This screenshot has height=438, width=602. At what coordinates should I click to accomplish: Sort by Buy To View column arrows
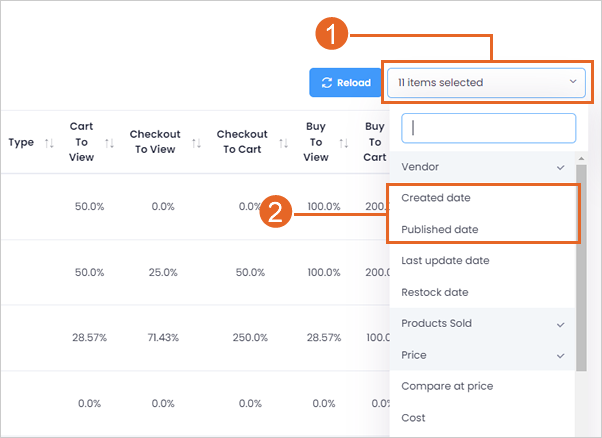(x=344, y=143)
